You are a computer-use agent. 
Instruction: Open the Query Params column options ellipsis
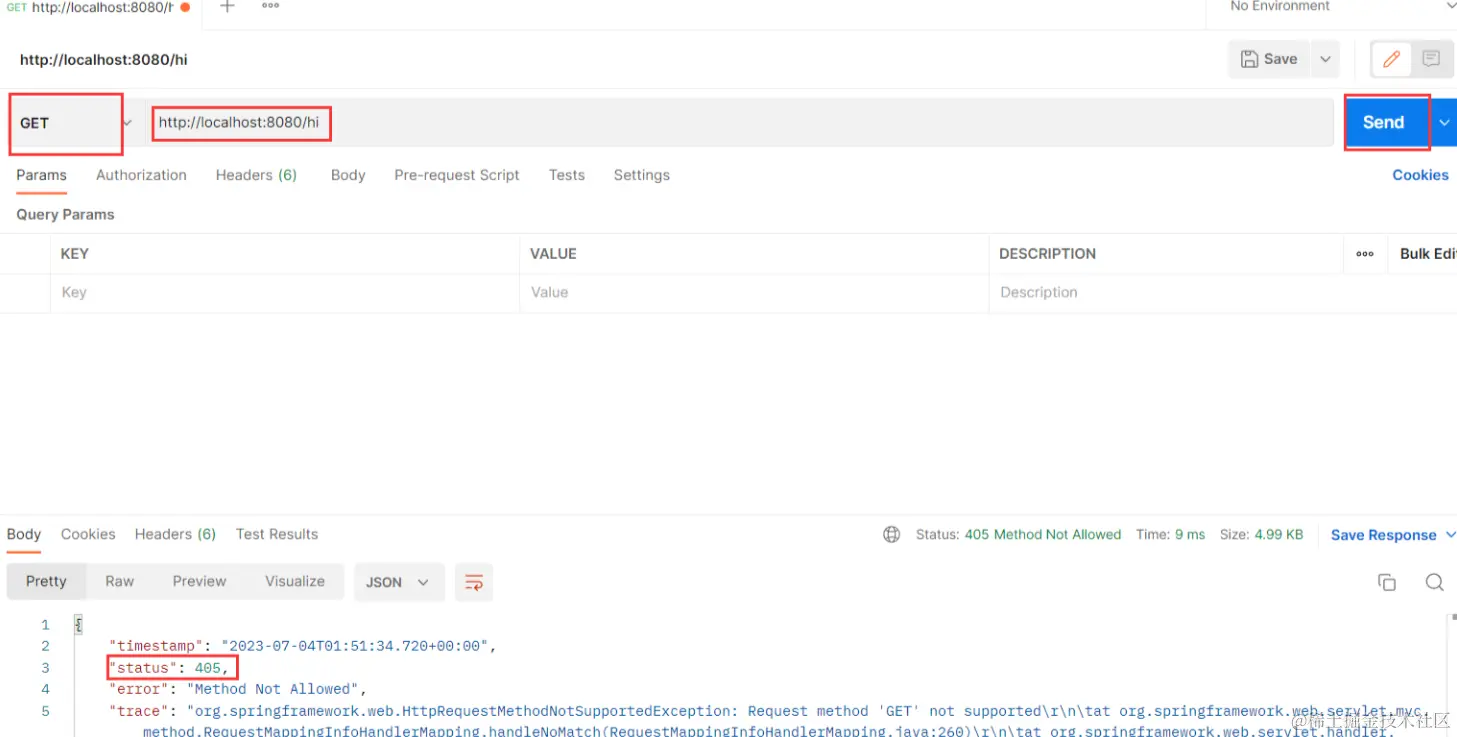click(1365, 254)
